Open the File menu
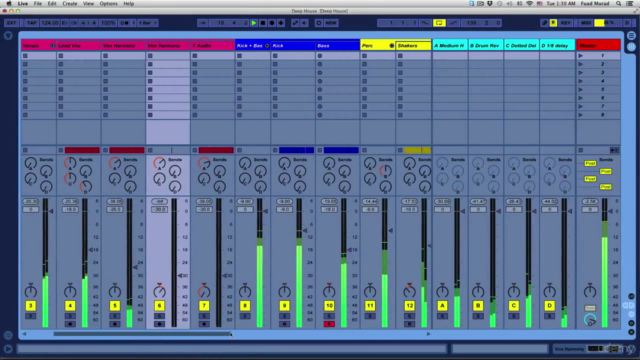Screen dimensions: 640x360 point(38,4)
